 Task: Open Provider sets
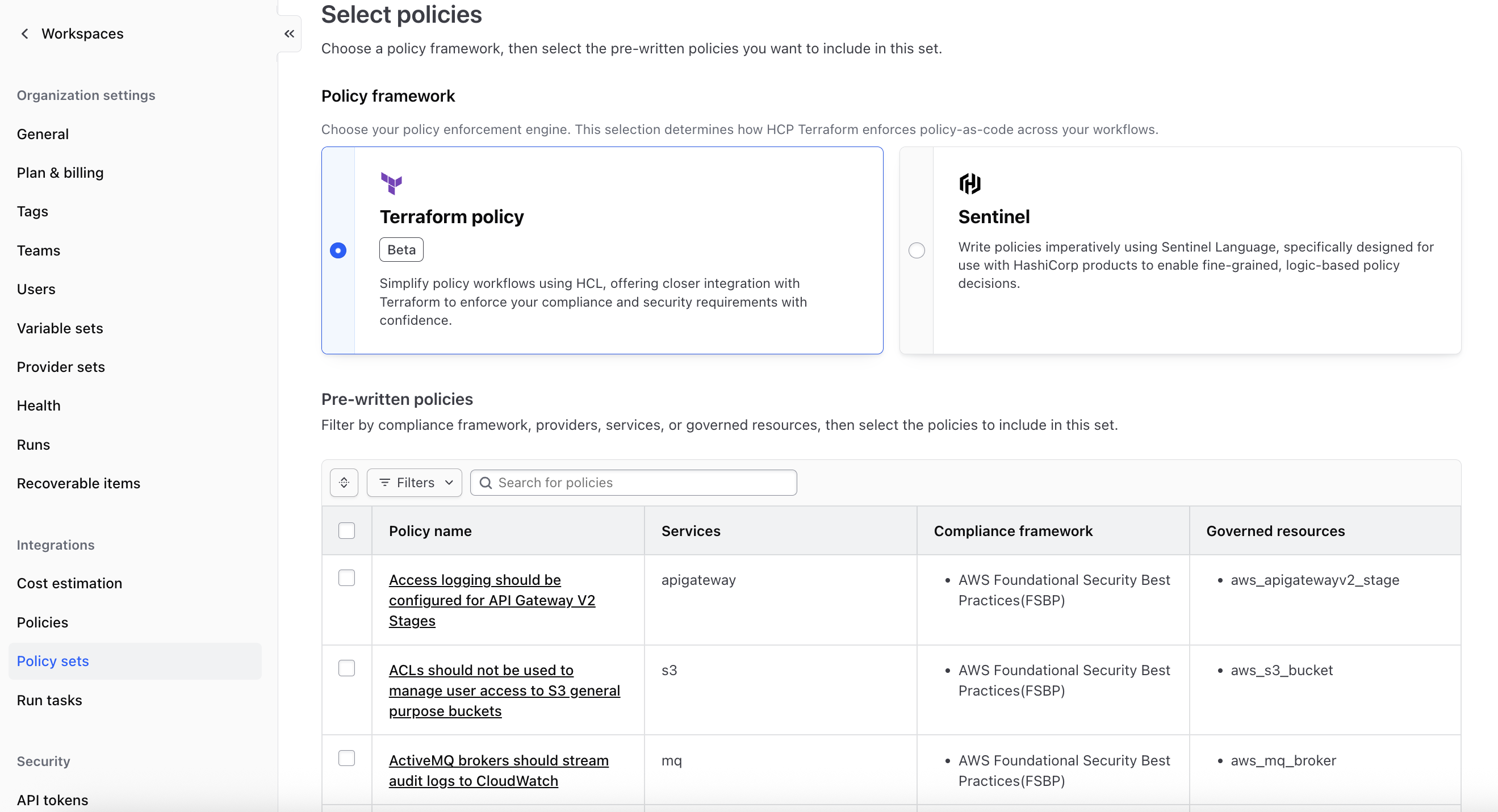[61, 367]
